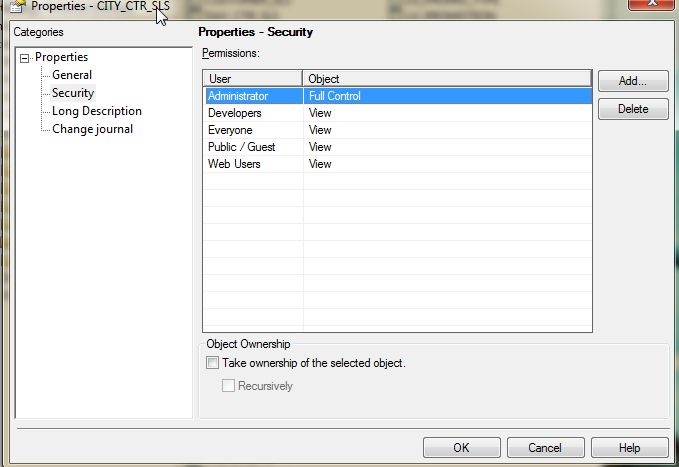Sort the list by the Object column header
Screen dimensions: 679x467
(447, 79)
